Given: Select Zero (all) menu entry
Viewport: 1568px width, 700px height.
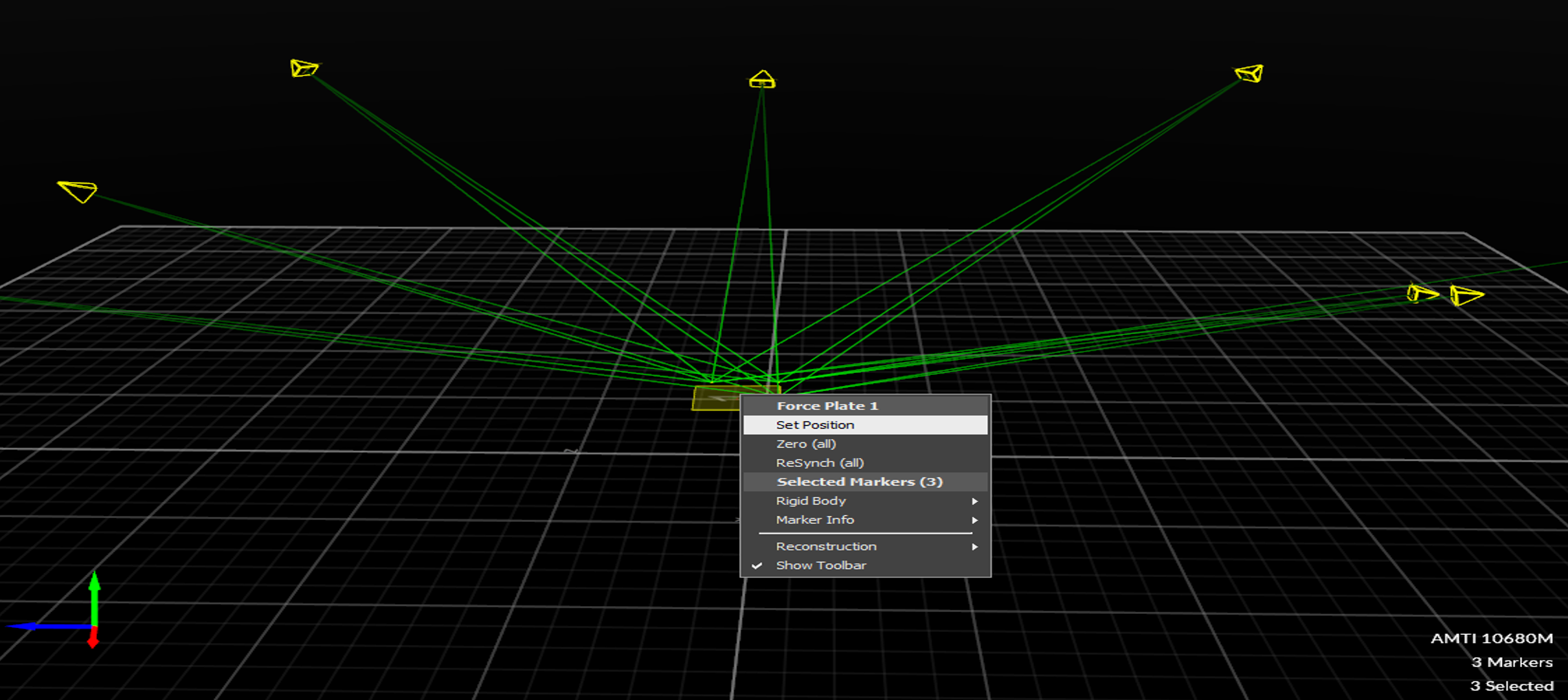Looking at the screenshot, I should 806,444.
